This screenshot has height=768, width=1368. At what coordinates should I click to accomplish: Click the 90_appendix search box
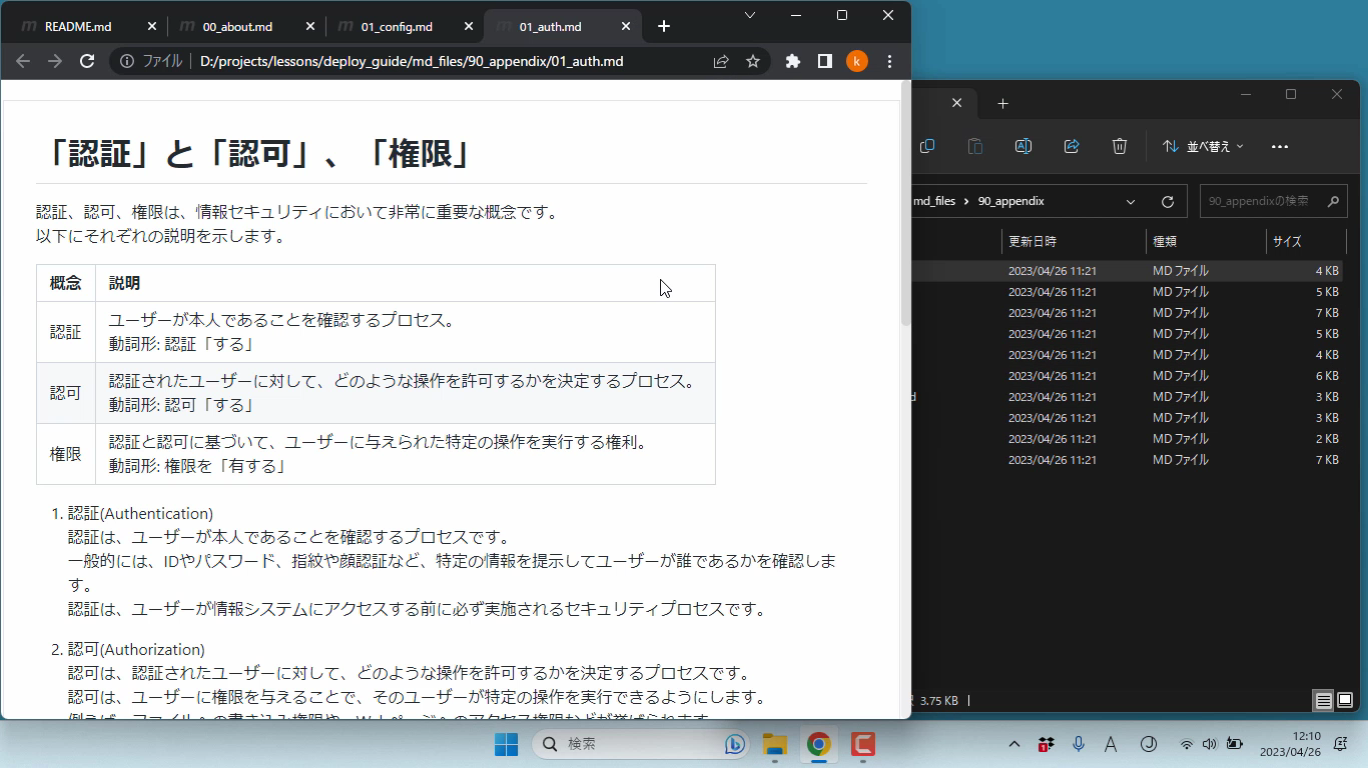coord(1260,201)
